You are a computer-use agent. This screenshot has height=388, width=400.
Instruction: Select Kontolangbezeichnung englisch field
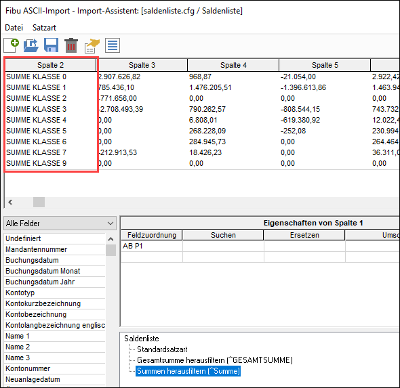coord(54,325)
